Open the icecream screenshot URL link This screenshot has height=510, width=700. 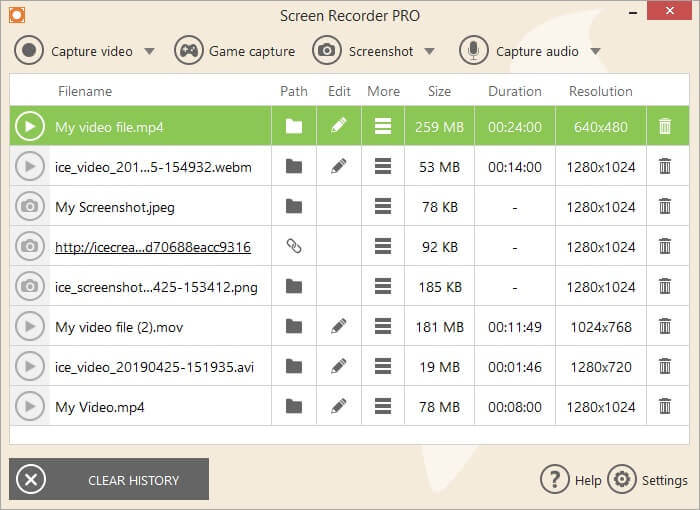152,247
